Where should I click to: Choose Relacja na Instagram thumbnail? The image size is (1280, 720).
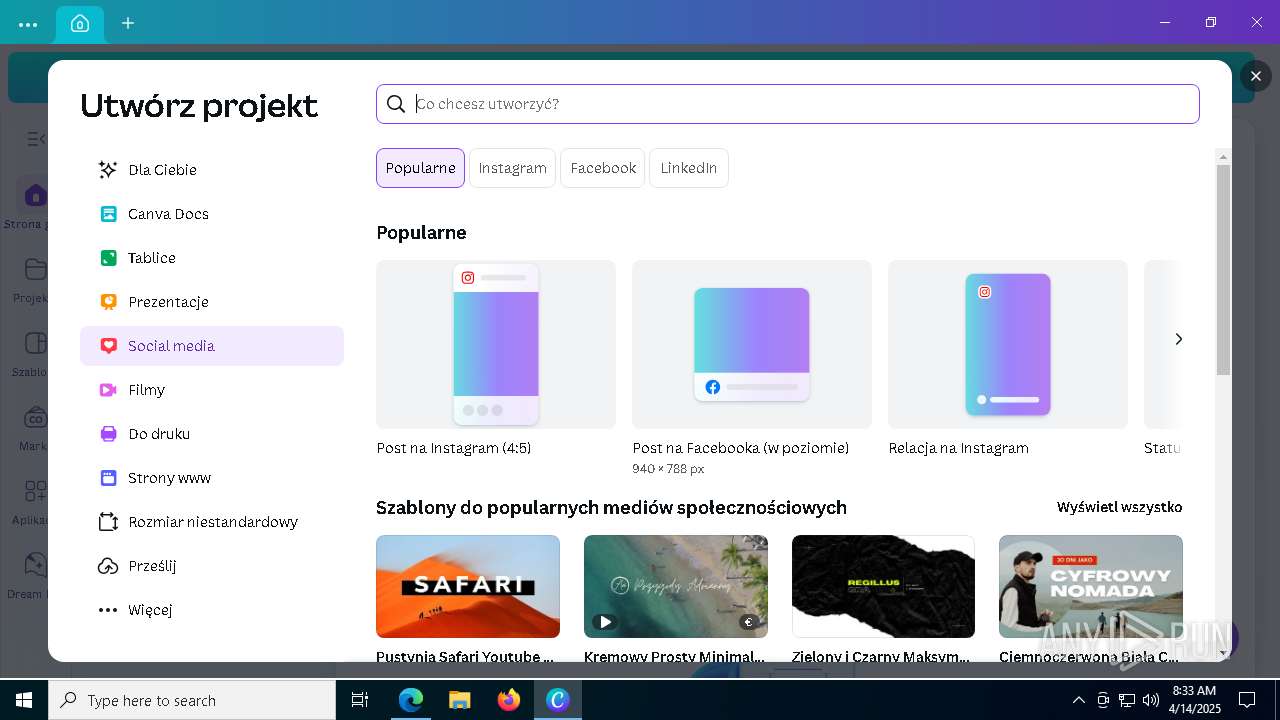[x=1008, y=344]
